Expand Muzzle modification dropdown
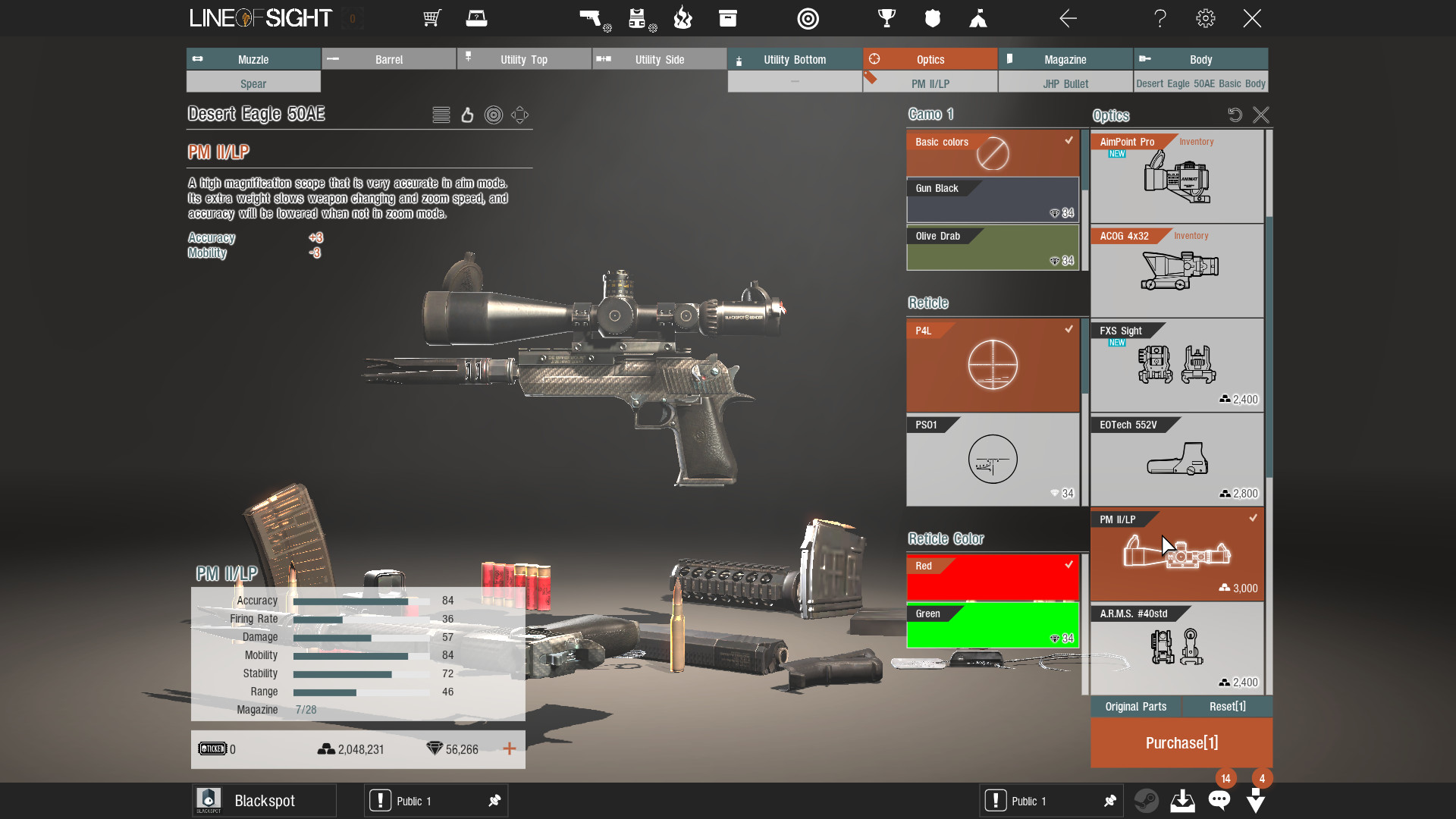Screen dimensions: 1456x819 coord(252,84)
